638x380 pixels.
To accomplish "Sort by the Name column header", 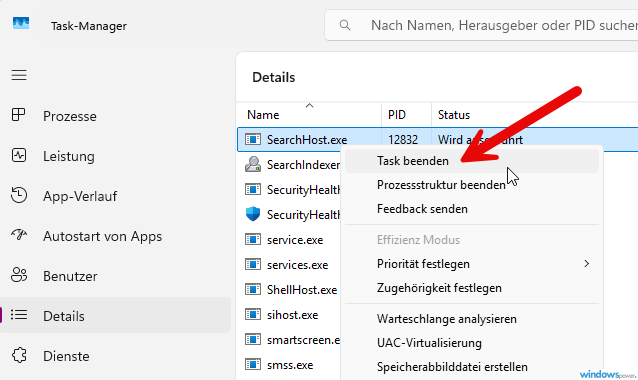I will [x=263, y=115].
